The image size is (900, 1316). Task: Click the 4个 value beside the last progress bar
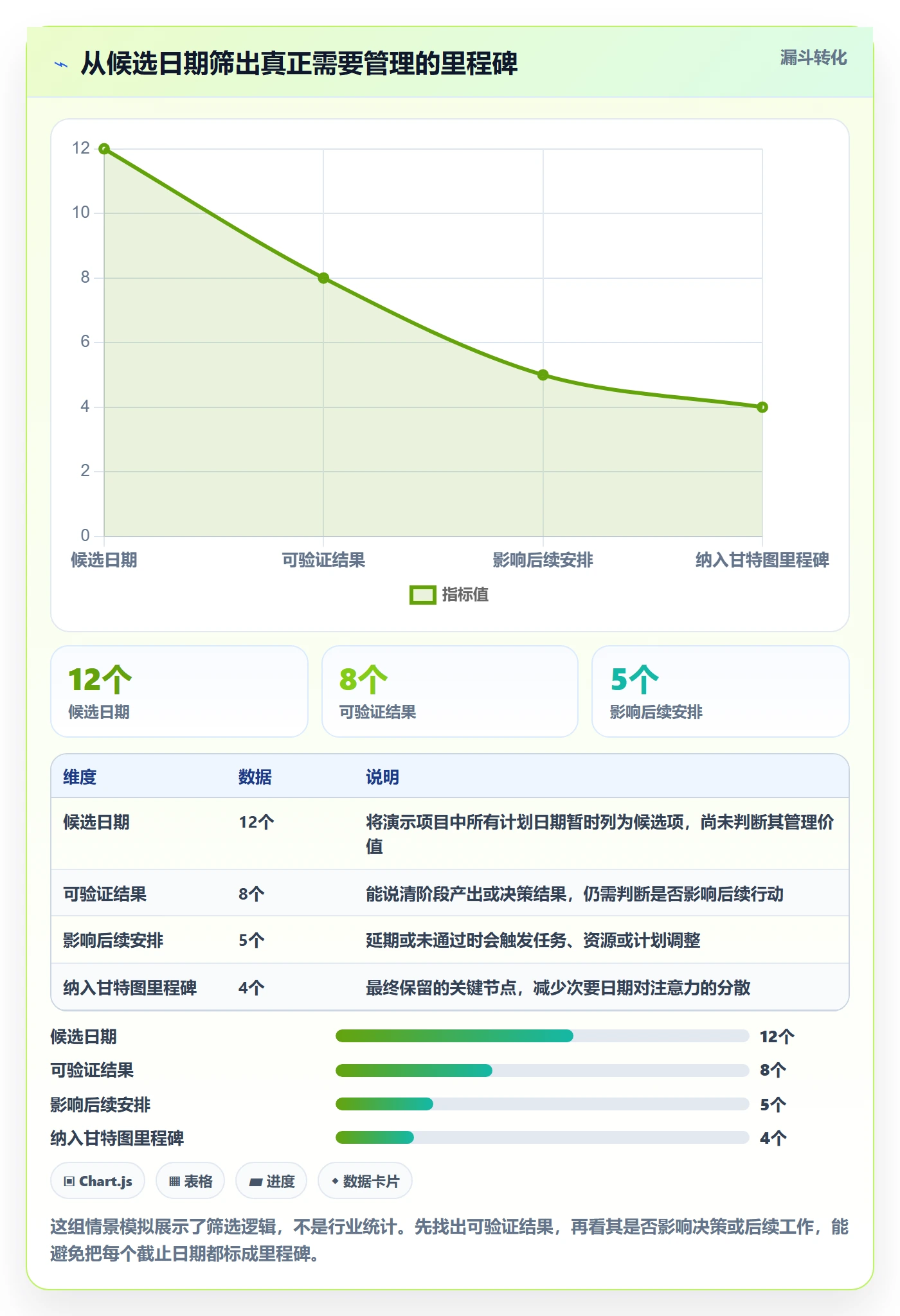click(773, 1138)
